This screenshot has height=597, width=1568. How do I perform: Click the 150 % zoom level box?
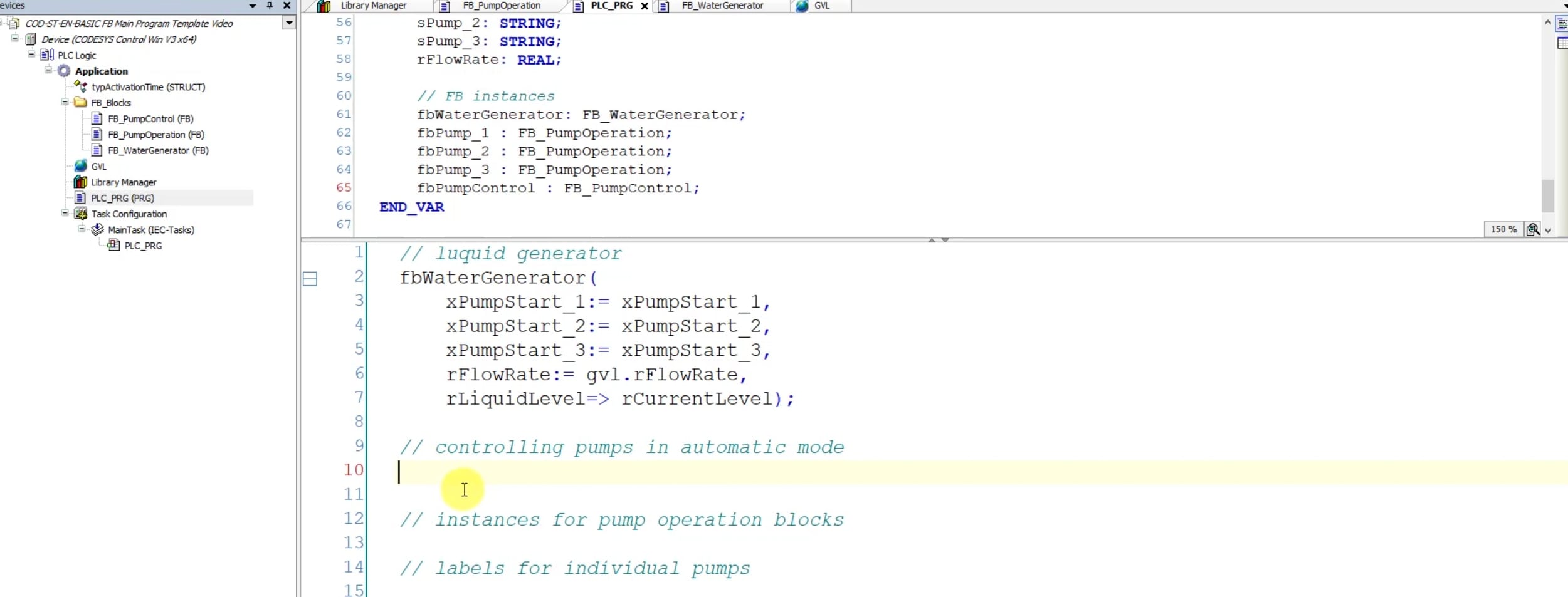[1503, 229]
